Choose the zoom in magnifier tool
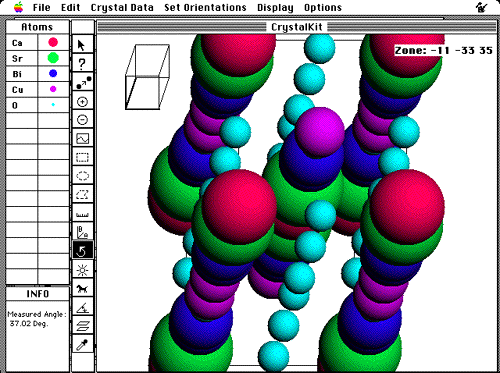Viewport: 500px width, 373px height. (x=82, y=101)
